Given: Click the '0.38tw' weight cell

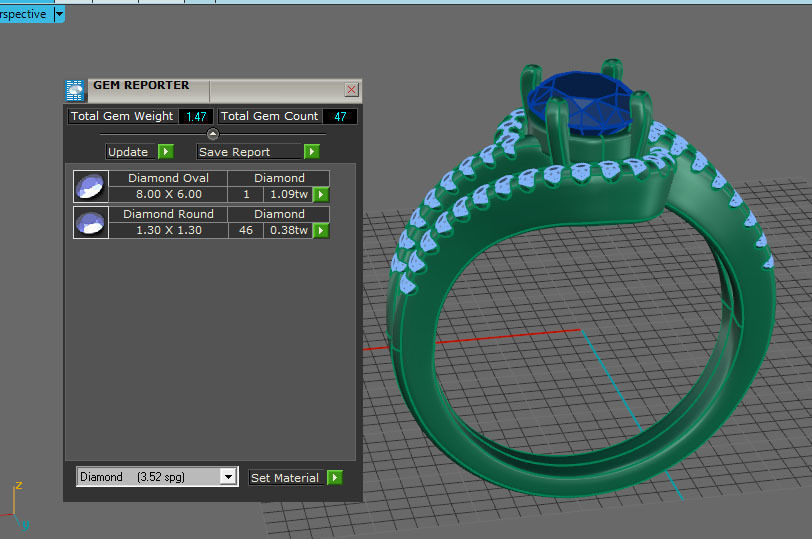Looking at the screenshot, I should click(288, 230).
